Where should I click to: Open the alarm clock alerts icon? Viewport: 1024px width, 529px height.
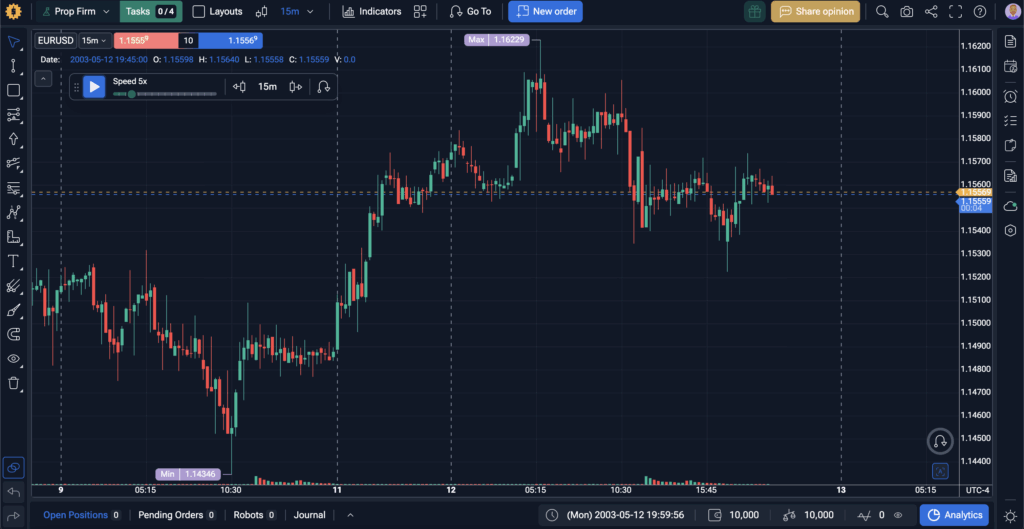(x=1010, y=95)
